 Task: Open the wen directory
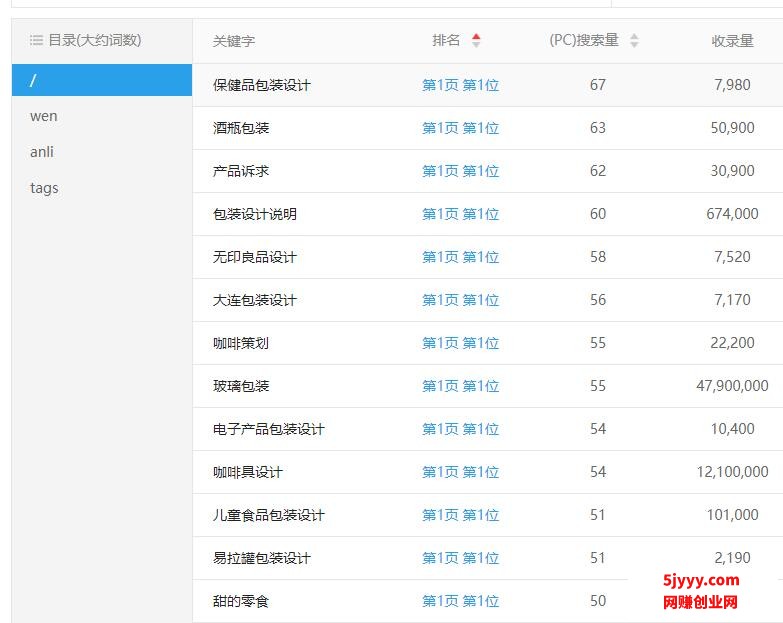(x=44, y=116)
